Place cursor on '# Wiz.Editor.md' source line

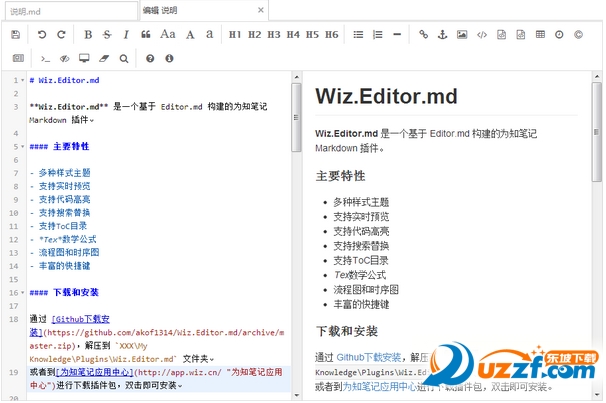65,80
